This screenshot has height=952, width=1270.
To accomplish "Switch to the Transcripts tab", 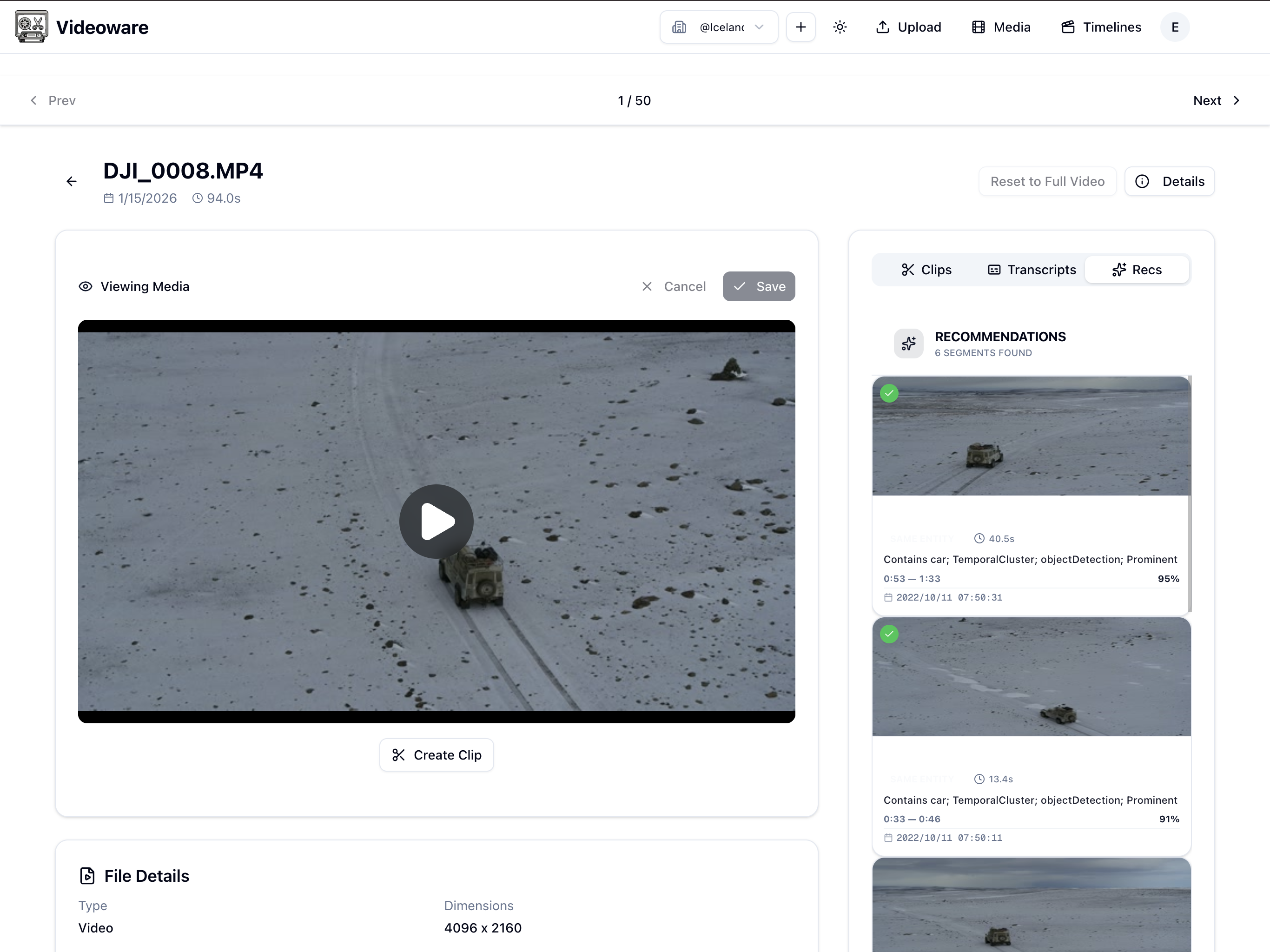I will (1032, 270).
